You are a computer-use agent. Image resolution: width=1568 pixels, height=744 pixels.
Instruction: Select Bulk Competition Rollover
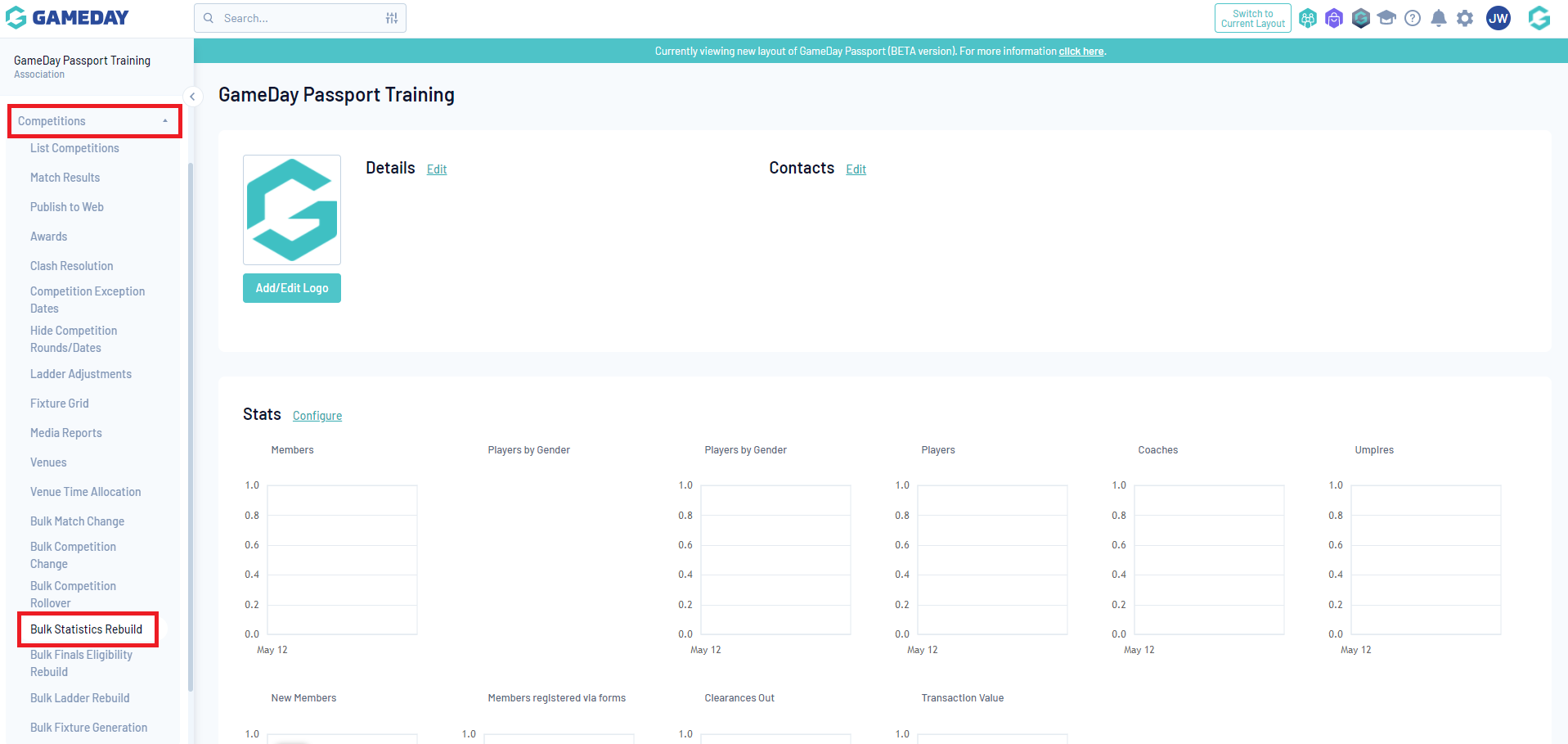[x=73, y=594]
